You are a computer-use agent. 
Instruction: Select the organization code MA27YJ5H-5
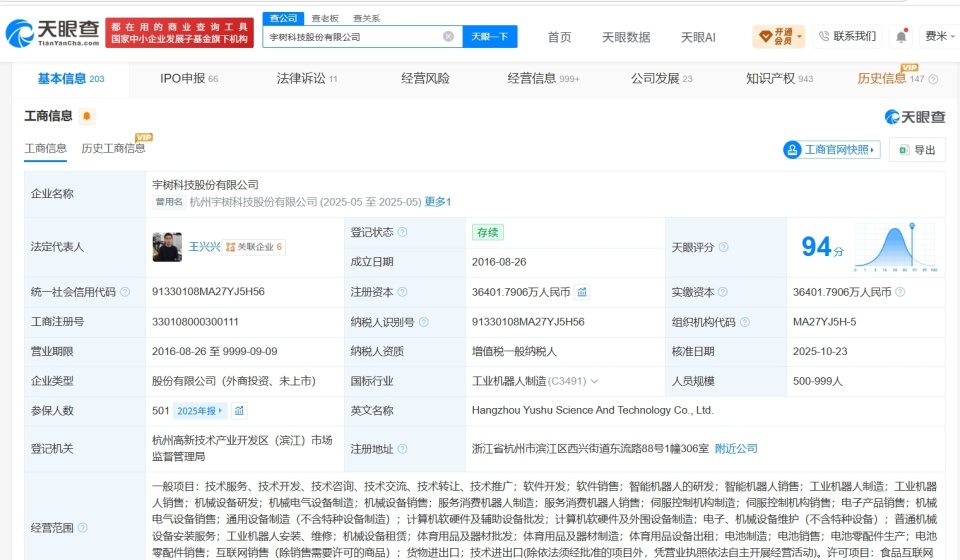[x=825, y=322]
